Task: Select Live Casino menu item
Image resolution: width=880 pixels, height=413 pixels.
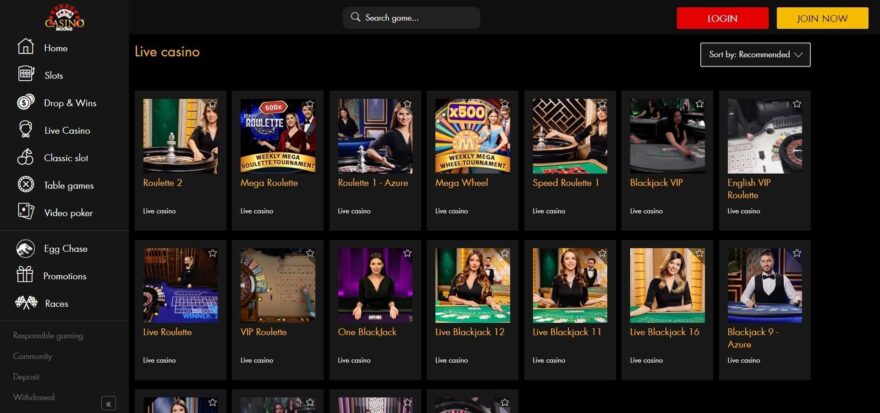Action: pyautogui.click(x=67, y=130)
